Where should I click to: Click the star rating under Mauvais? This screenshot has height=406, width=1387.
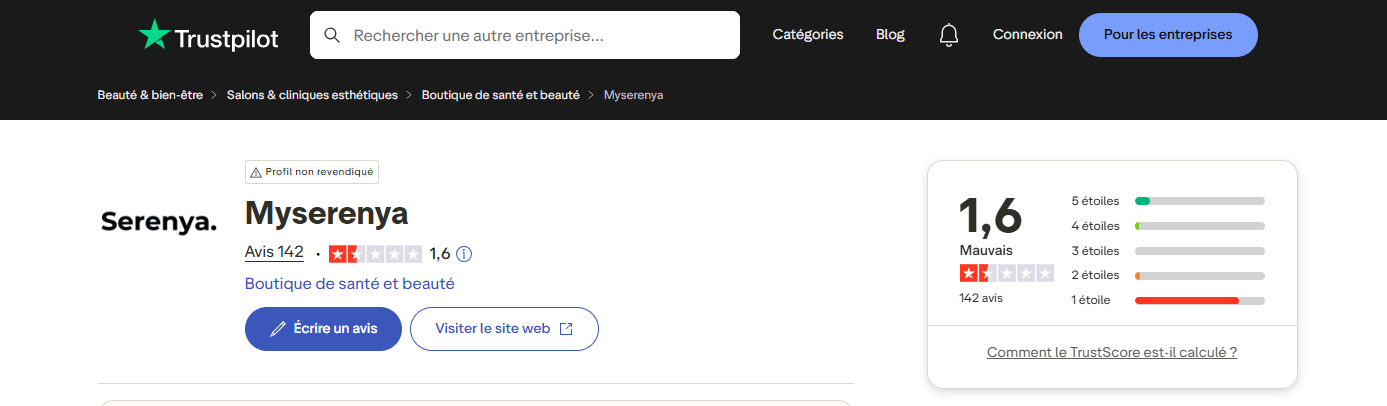coord(1006,273)
